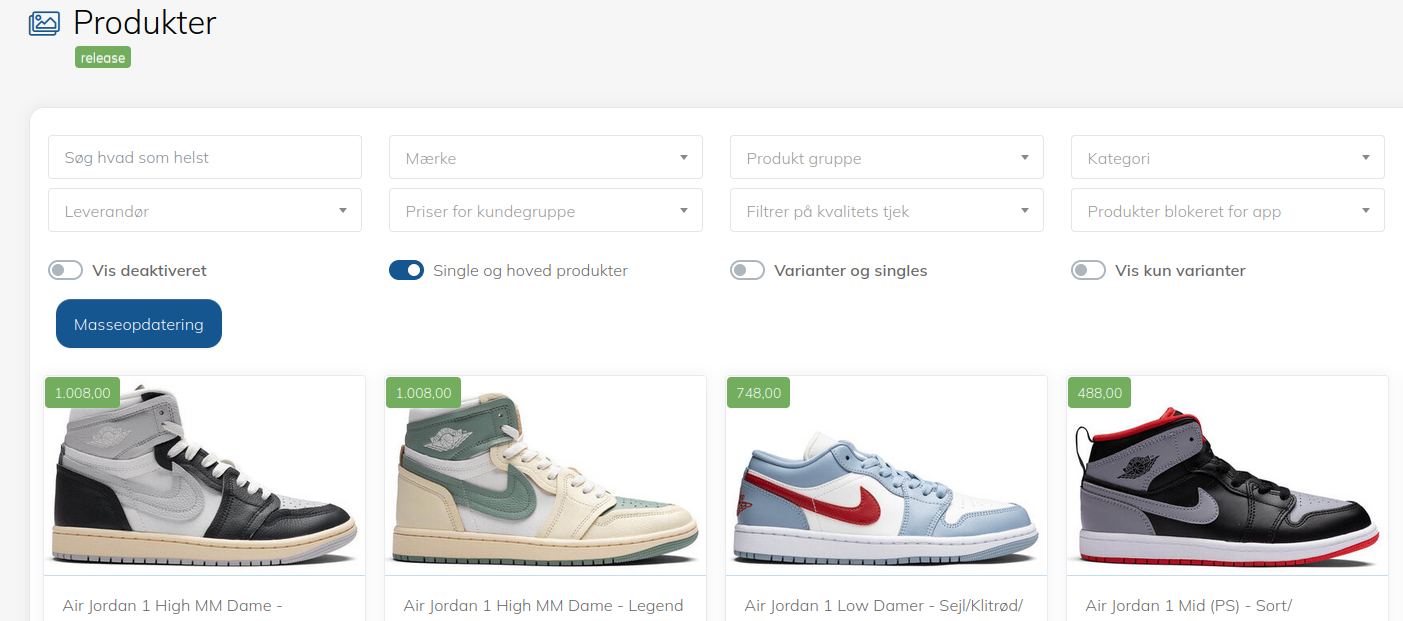Open the Produkt gruppe dropdown
This screenshot has height=621, width=1403.
tap(887, 157)
